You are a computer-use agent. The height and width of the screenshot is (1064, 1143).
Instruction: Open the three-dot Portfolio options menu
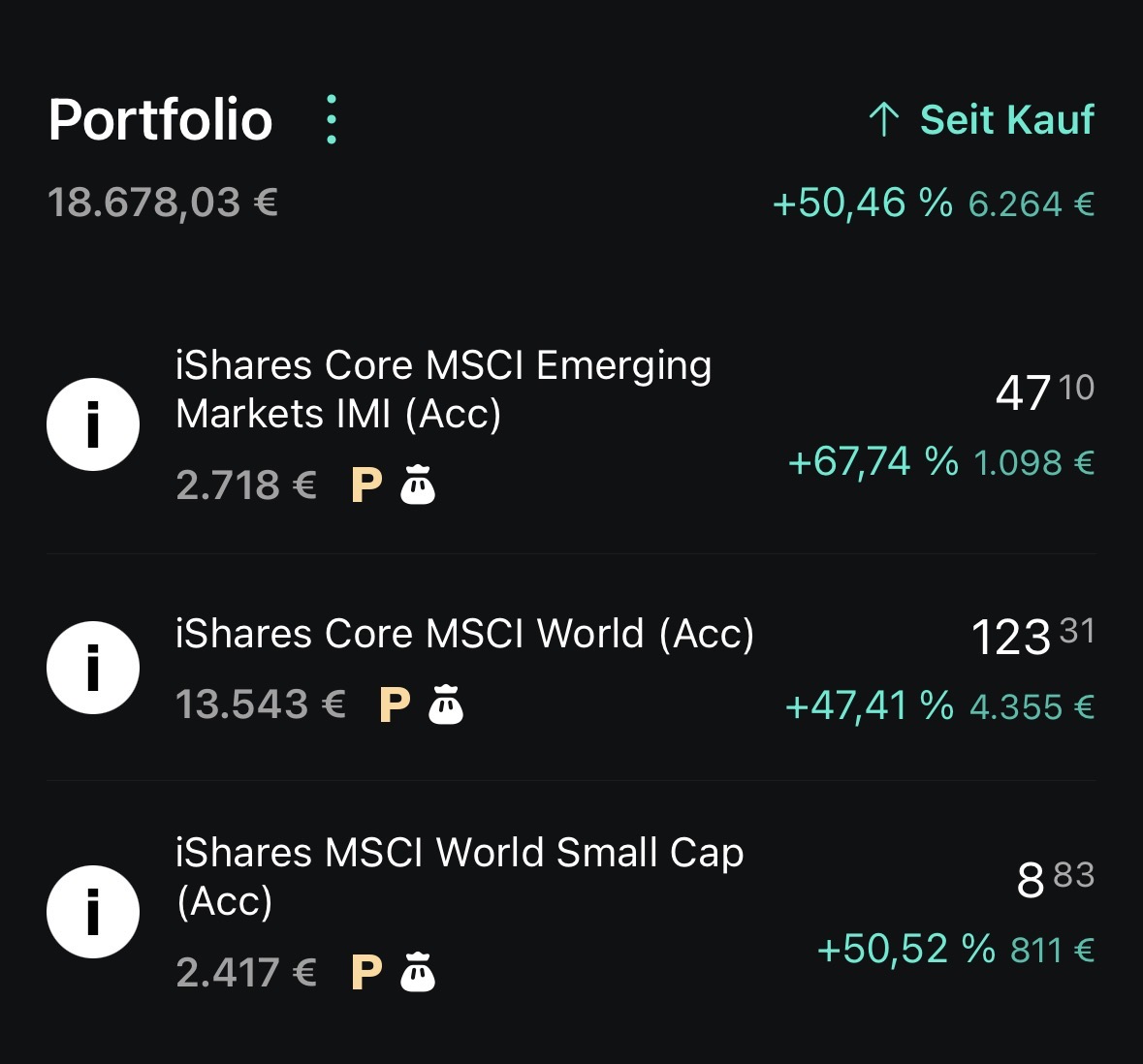332,119
